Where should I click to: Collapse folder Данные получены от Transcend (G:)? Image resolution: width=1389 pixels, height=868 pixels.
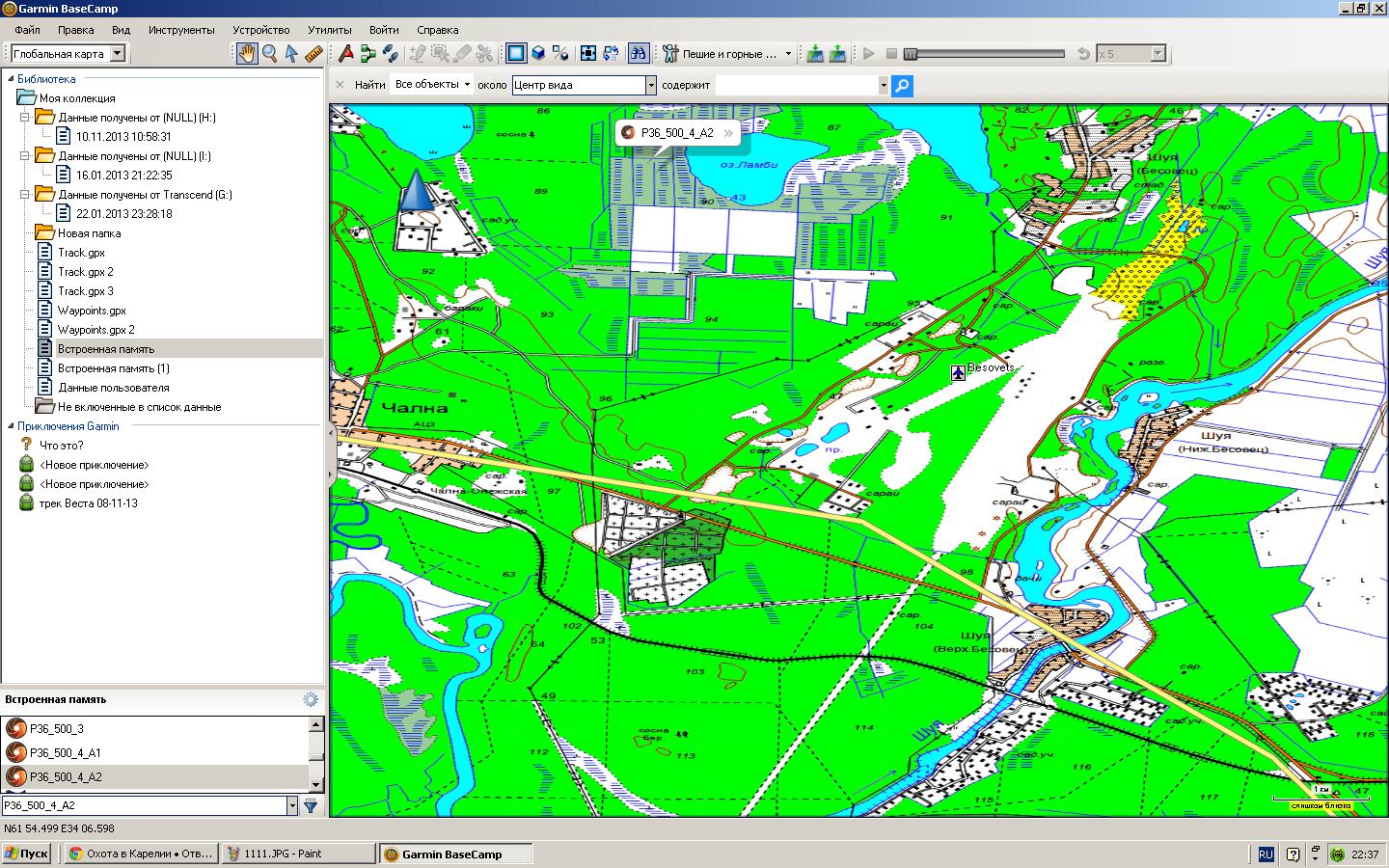[25, 195]
